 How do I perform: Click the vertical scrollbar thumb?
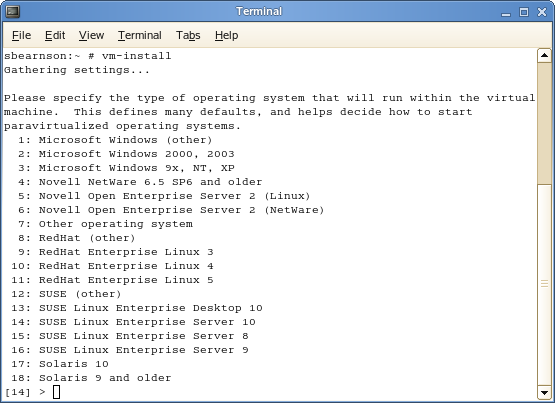(544, 123)
